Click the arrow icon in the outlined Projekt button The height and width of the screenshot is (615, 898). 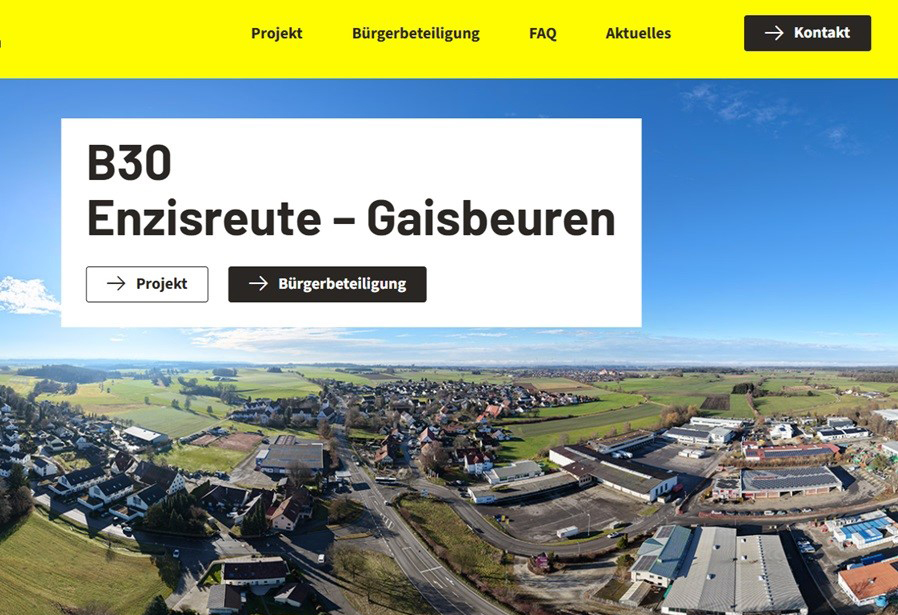point(116,283)
